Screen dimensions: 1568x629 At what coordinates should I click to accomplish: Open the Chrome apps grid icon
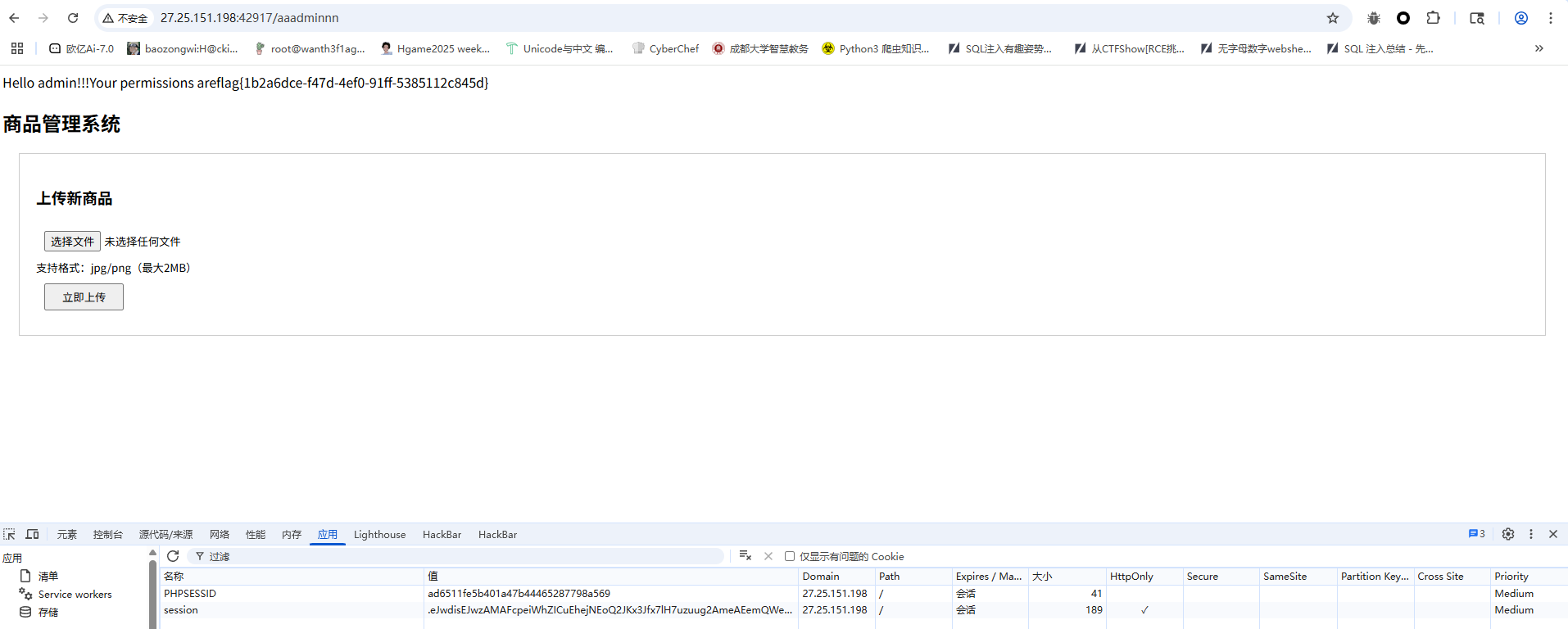coord(17,48)
